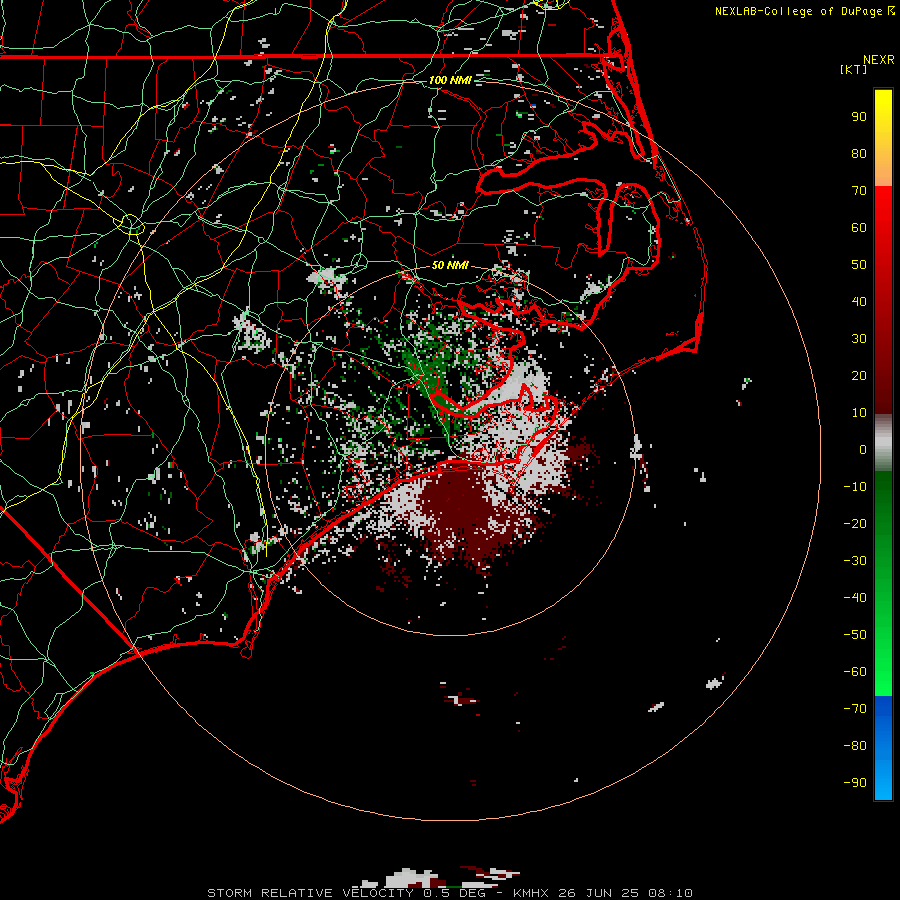Click the -90 scale value
This screenshot has height=900, width=900.
(x=855, y=783)
